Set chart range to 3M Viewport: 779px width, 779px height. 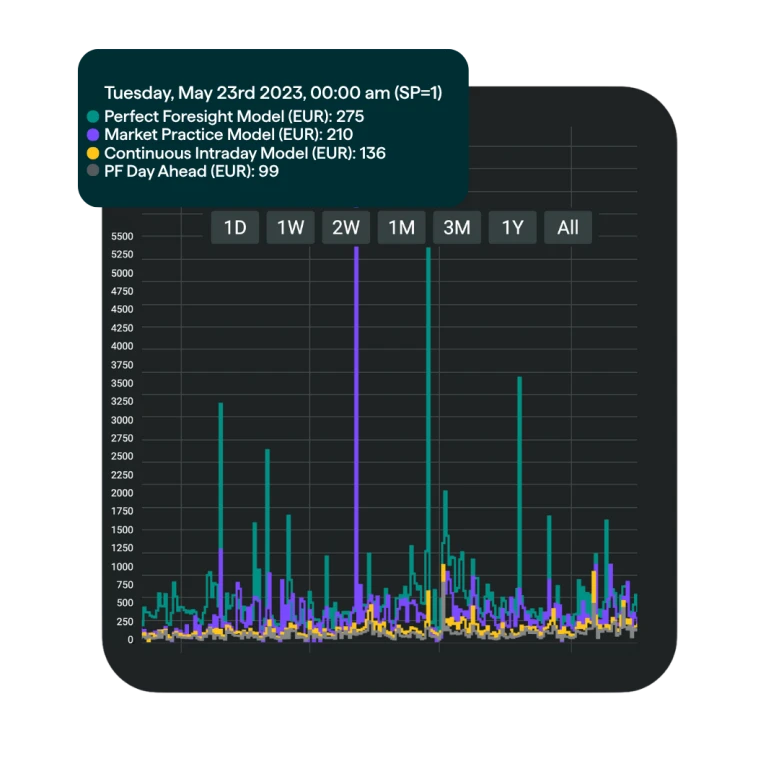coord(457,228)
